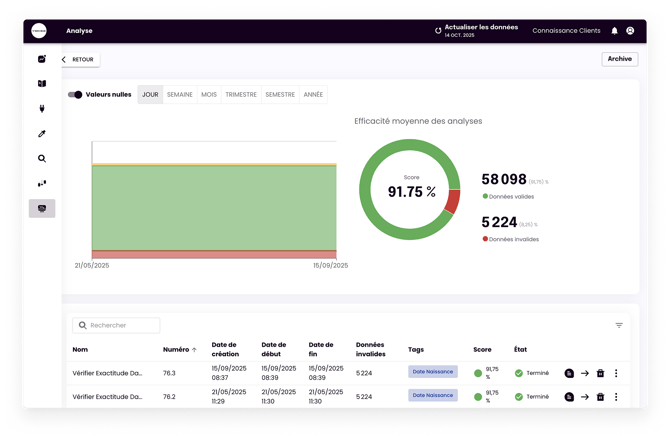Viewport: 670px width, 436px height.
Task: Open the dashboard chart sidebar icon
Action: [42, 59]
